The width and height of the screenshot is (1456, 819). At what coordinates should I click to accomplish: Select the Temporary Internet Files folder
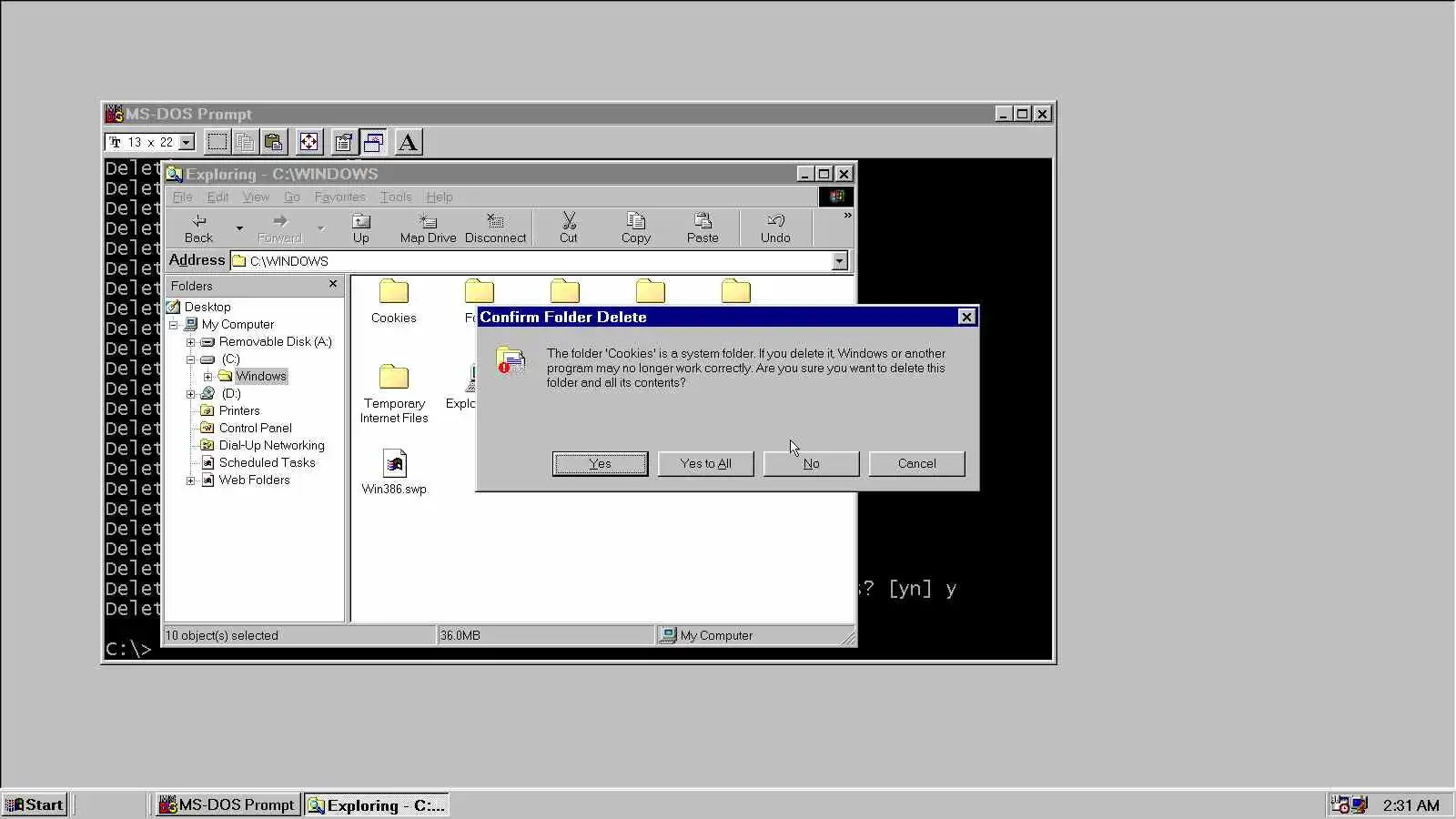click(x=394, y=378)
